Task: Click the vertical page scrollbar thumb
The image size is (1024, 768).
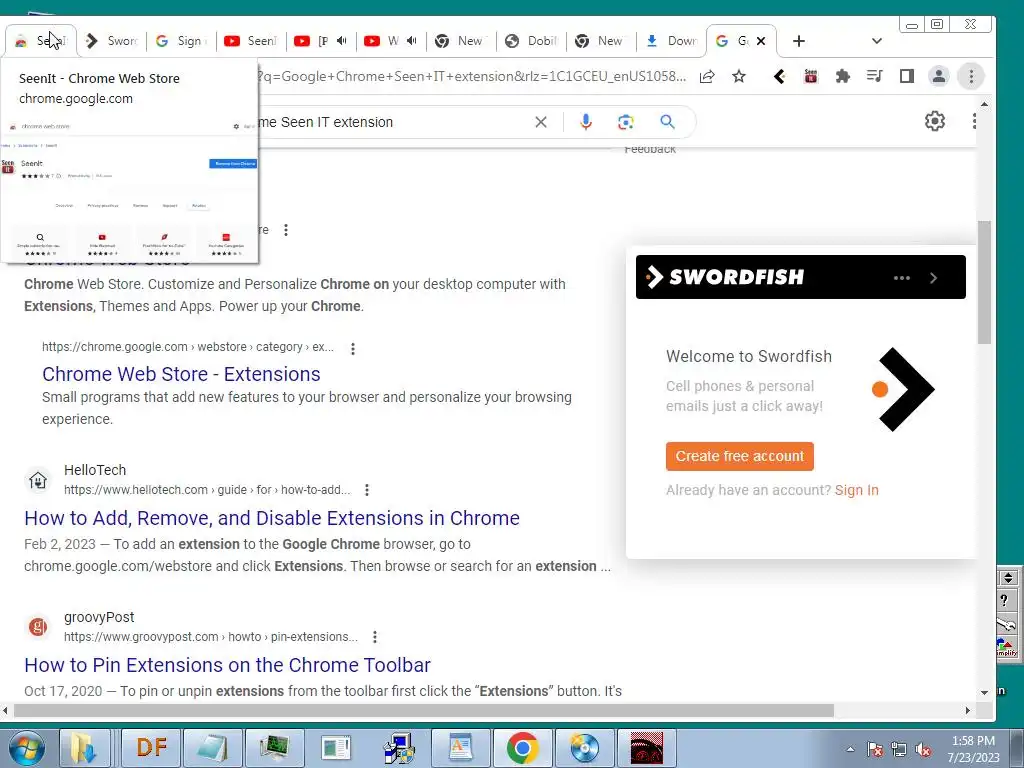Action: click(x=984, y=282)
